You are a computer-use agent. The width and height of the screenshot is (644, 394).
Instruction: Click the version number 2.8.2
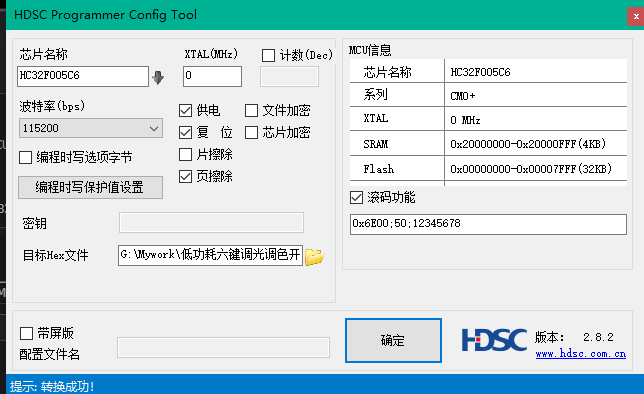tap(598, 337)
